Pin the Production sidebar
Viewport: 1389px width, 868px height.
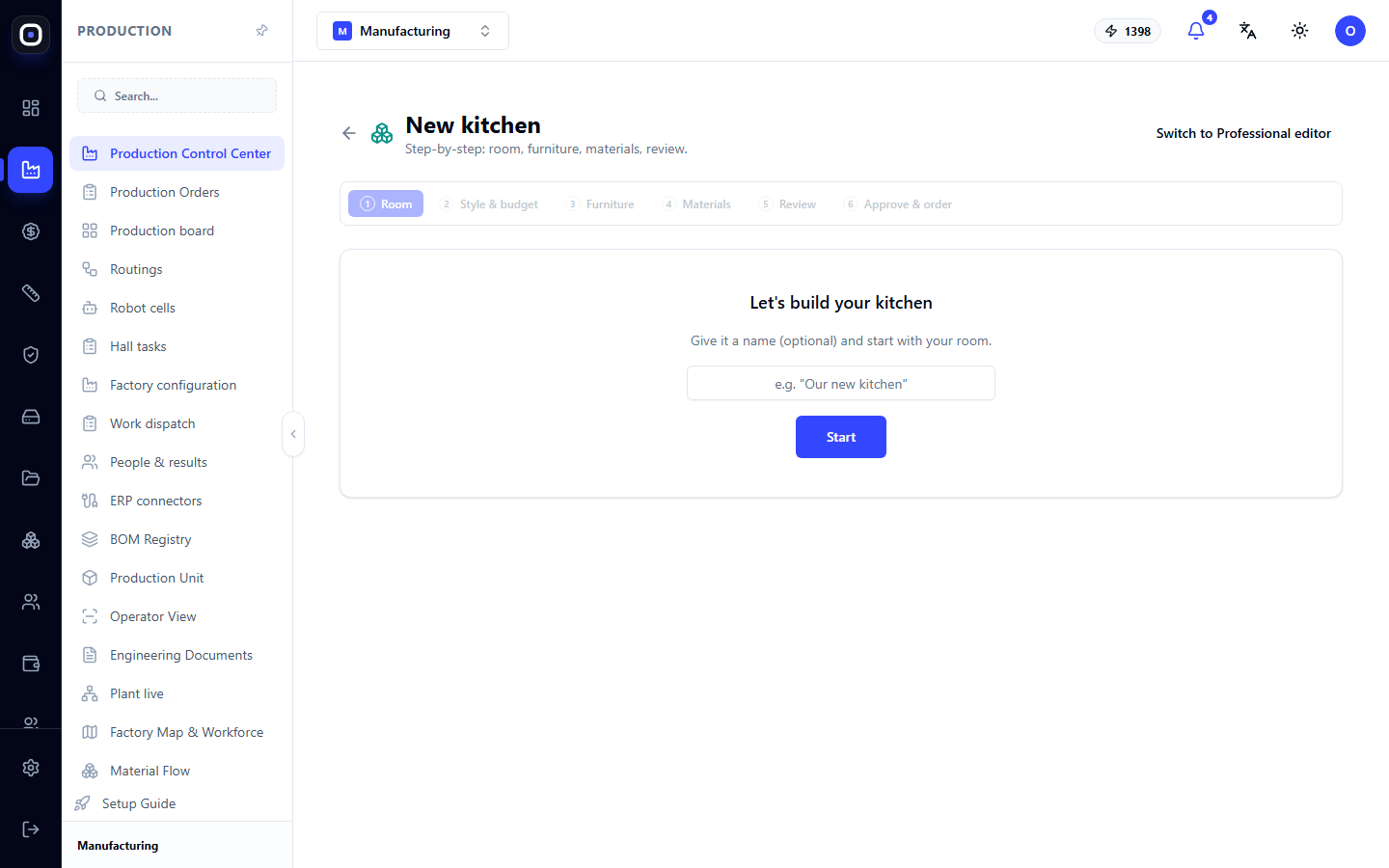(261, 31)
